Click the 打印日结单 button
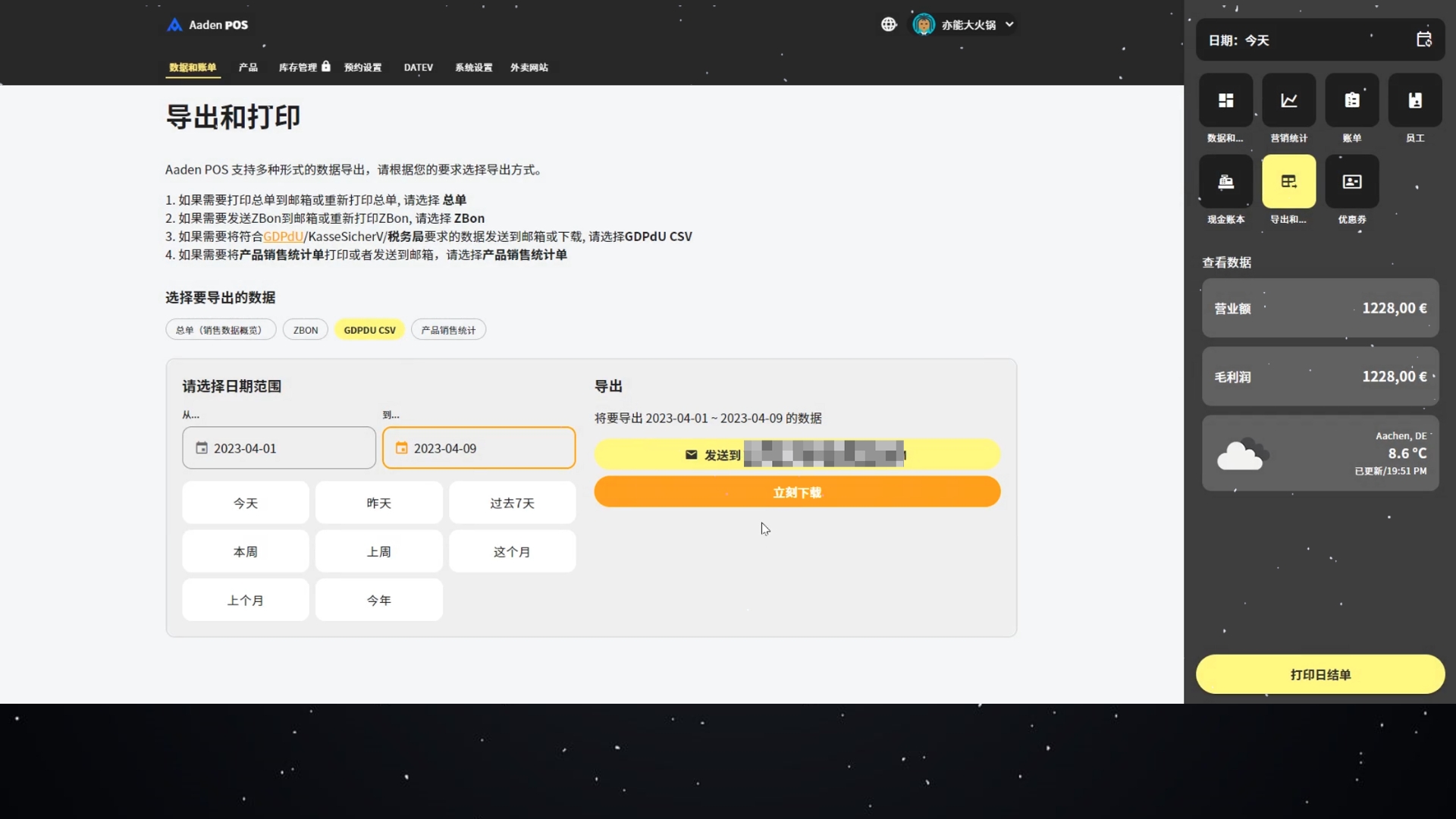This screenshot has width=1456, height=819. [1319, 674]
